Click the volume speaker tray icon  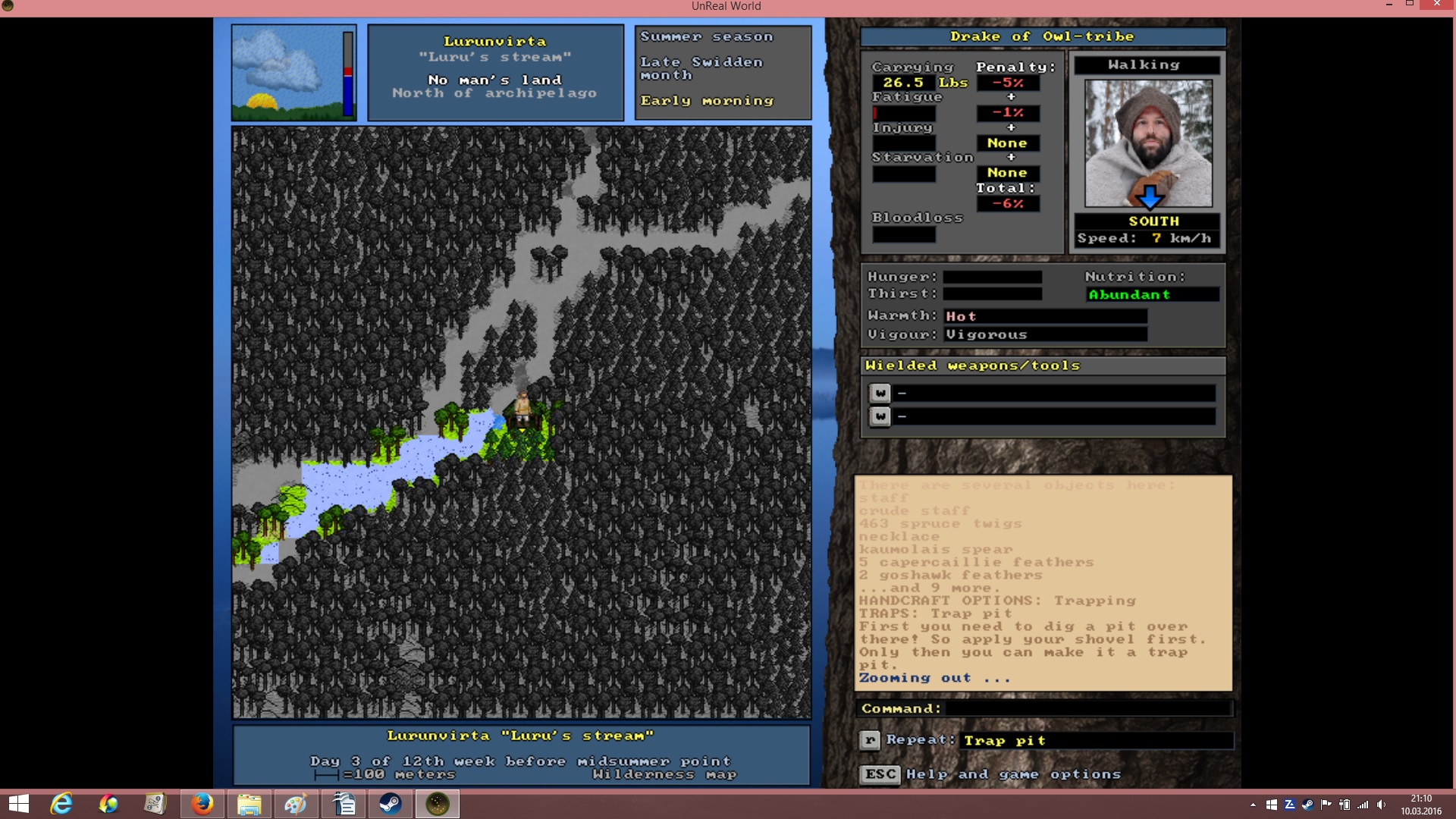click(x=1381, y=805)
